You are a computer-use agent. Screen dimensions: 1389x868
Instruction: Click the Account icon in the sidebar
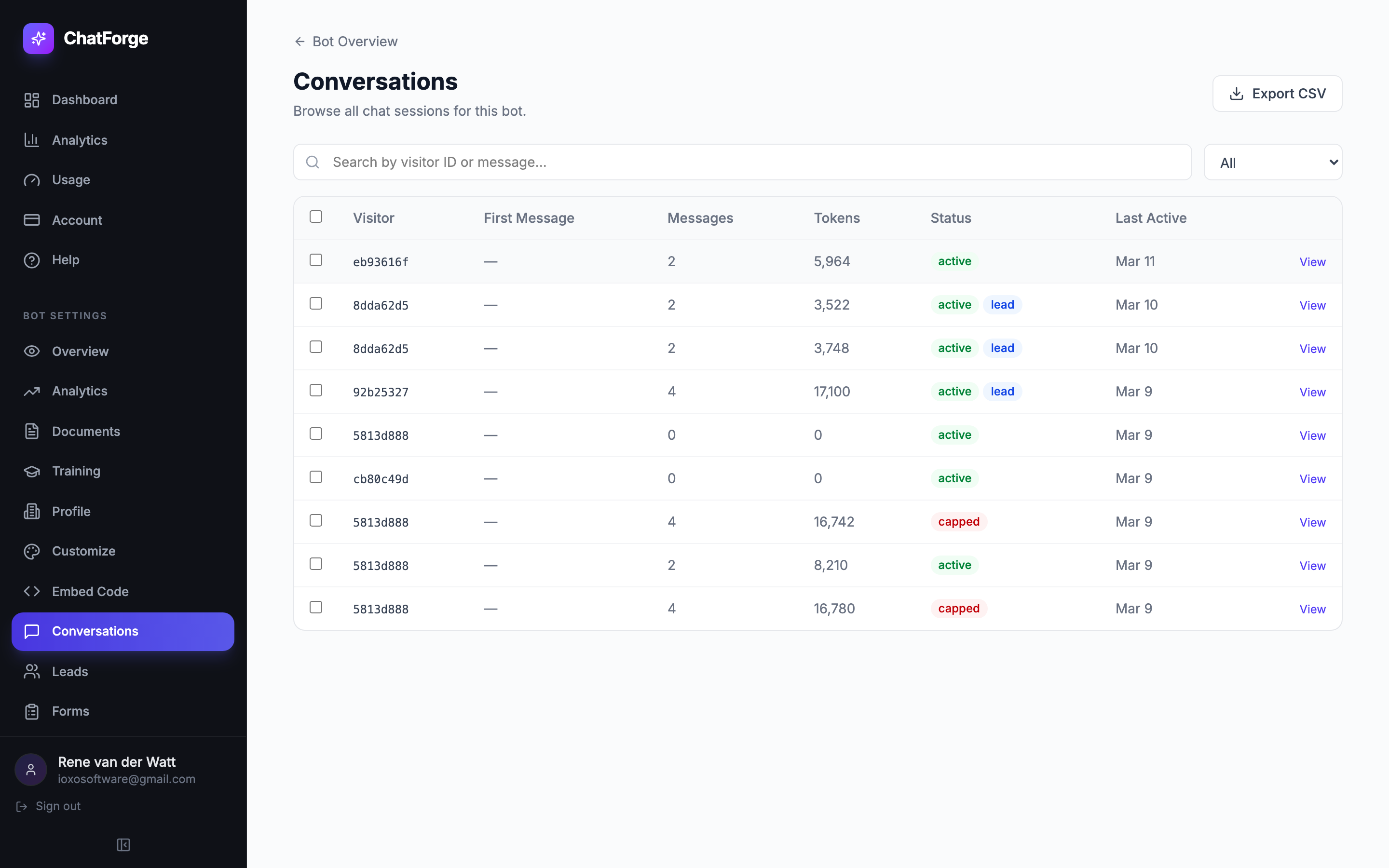31,220
